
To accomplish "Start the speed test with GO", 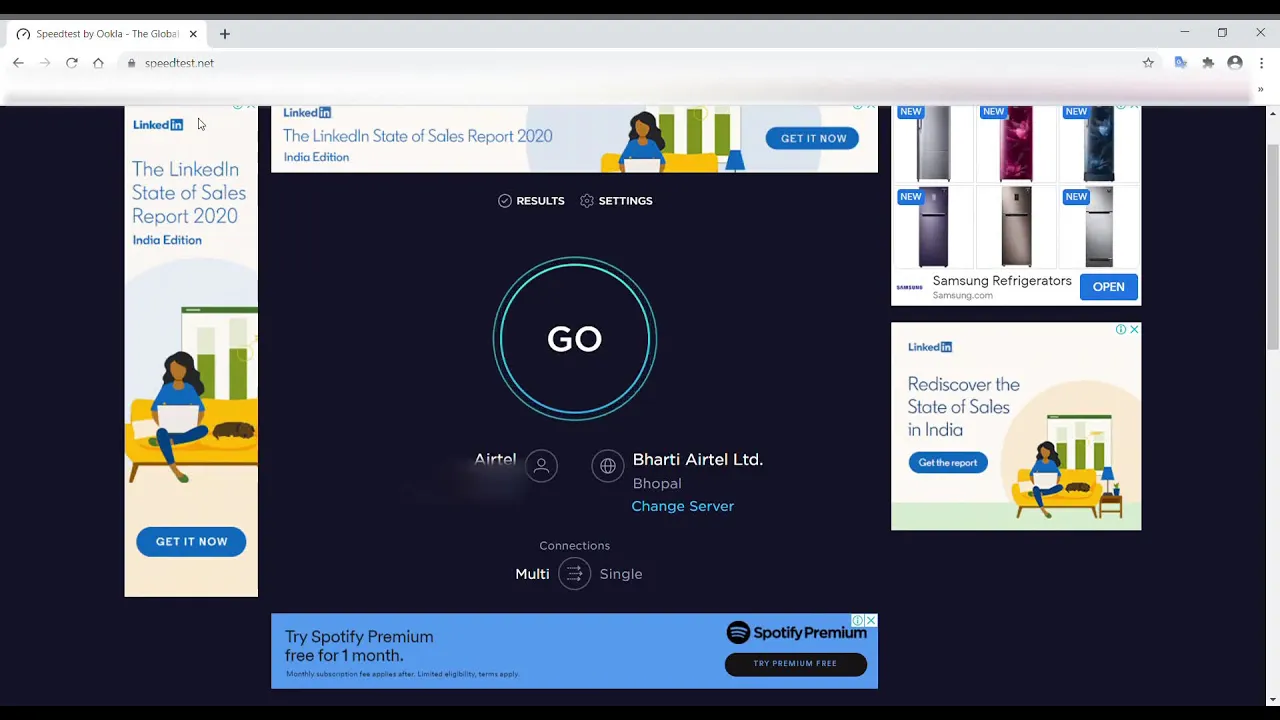I will tap(575, 339).
